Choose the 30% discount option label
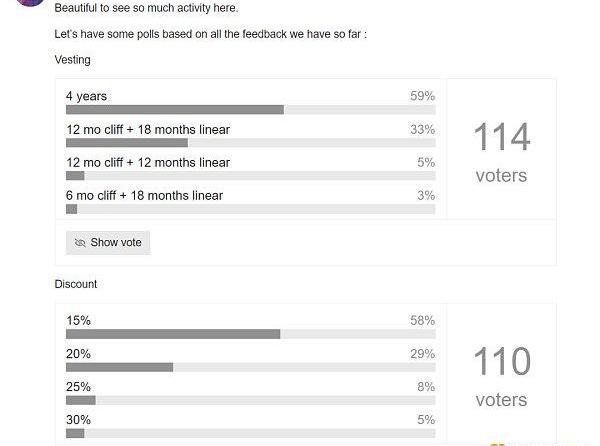The height and width of the screenshot is (446, 600). (78, 419)
